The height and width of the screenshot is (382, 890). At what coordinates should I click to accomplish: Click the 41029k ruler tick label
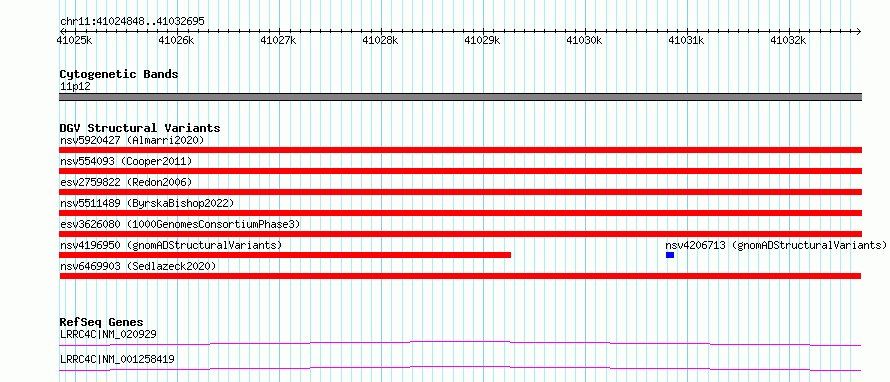pyautogui.click(x=482, y=40)
